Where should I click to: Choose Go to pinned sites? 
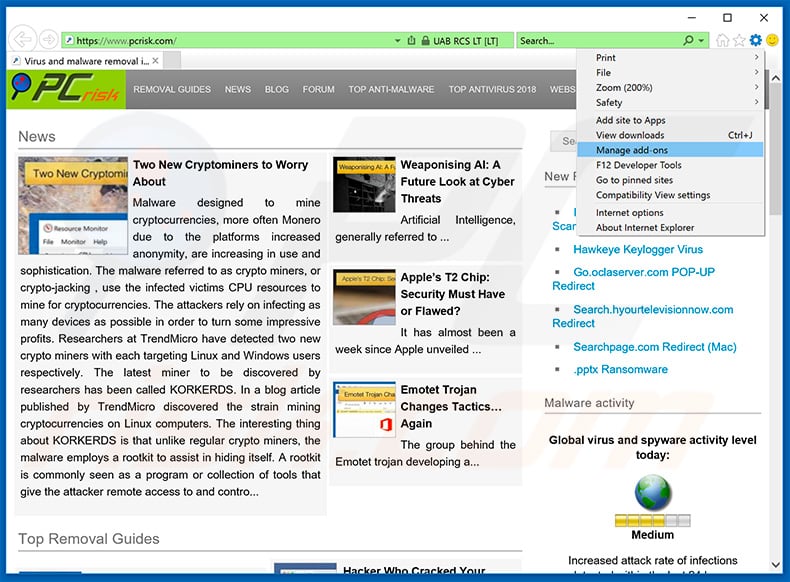[x=670, y=180]
